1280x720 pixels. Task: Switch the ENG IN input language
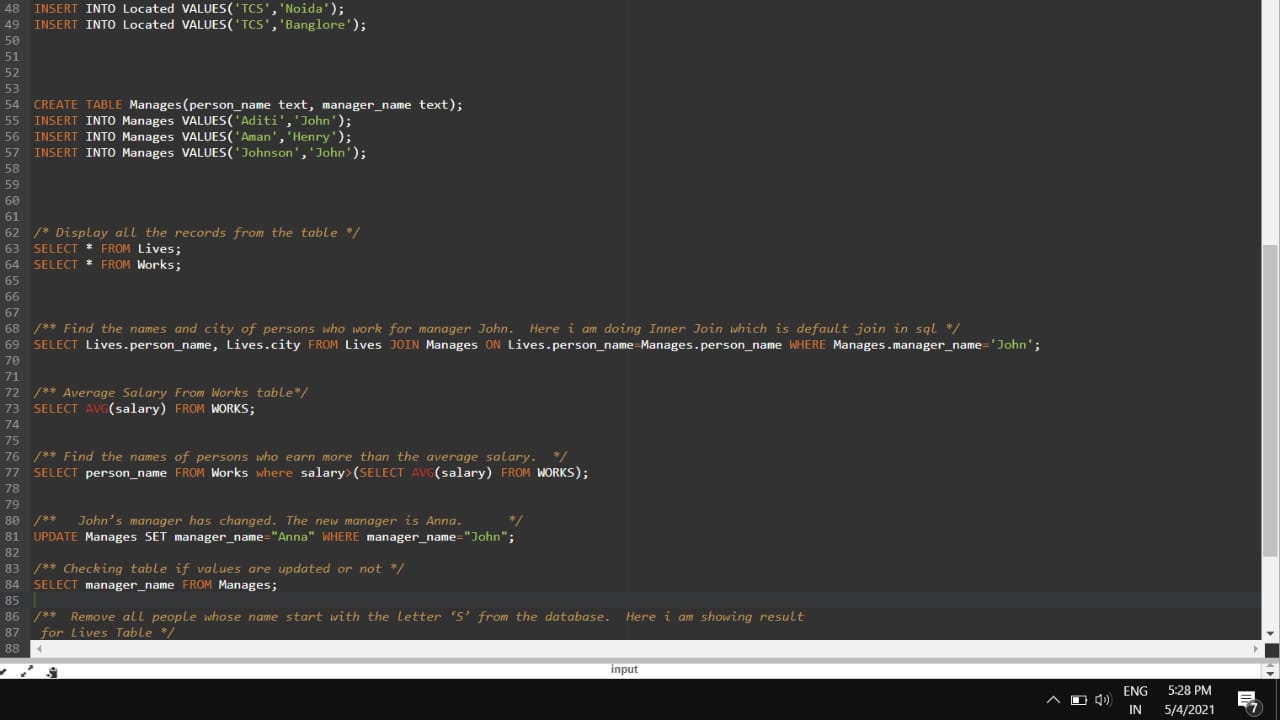1135,700
